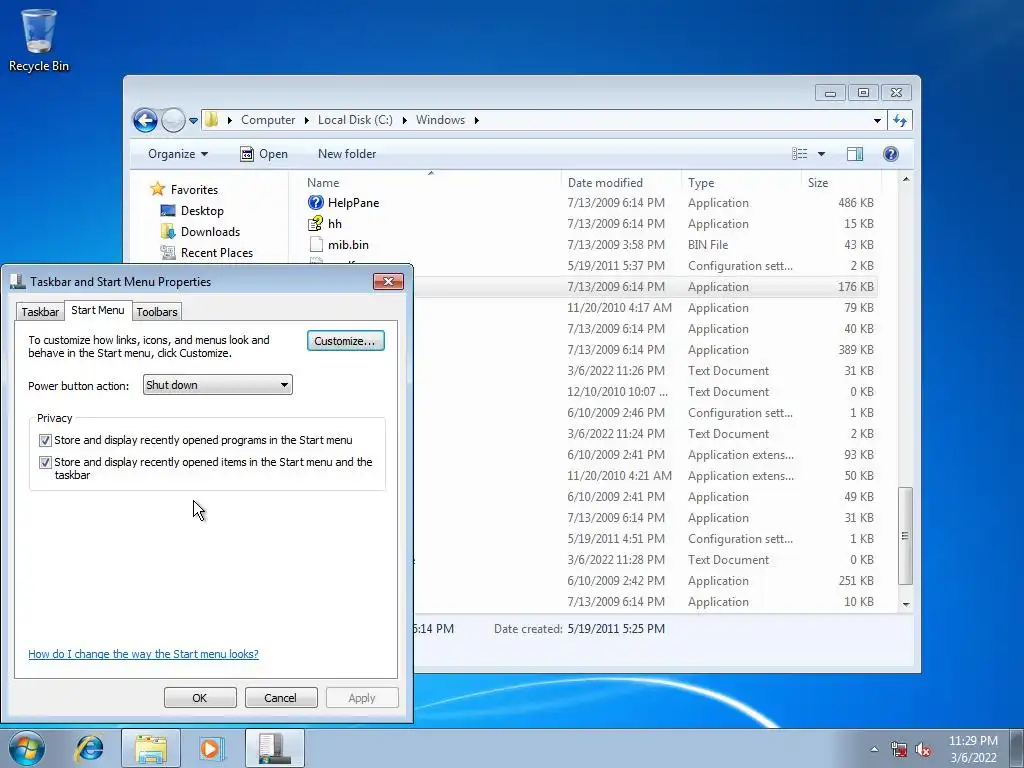
Task: Uncheck store recently opened items checkbox
Action: click(45, 462)
